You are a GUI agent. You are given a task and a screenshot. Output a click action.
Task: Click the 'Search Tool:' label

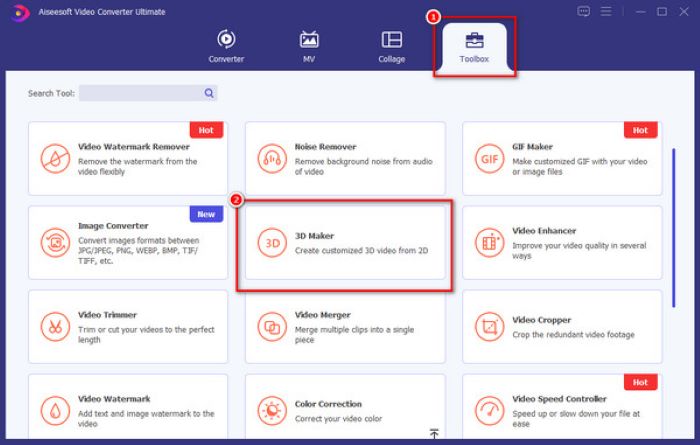coord(51,93)
